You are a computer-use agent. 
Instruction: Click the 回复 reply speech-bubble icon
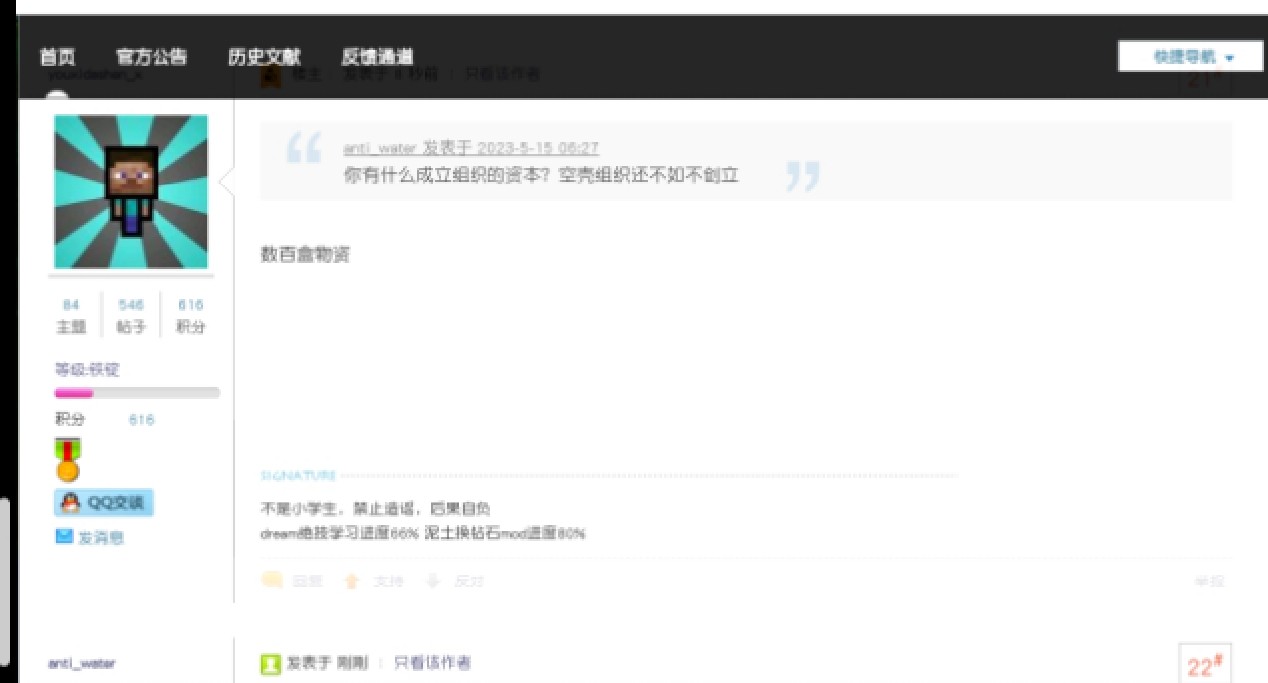[x=271, y=581]
